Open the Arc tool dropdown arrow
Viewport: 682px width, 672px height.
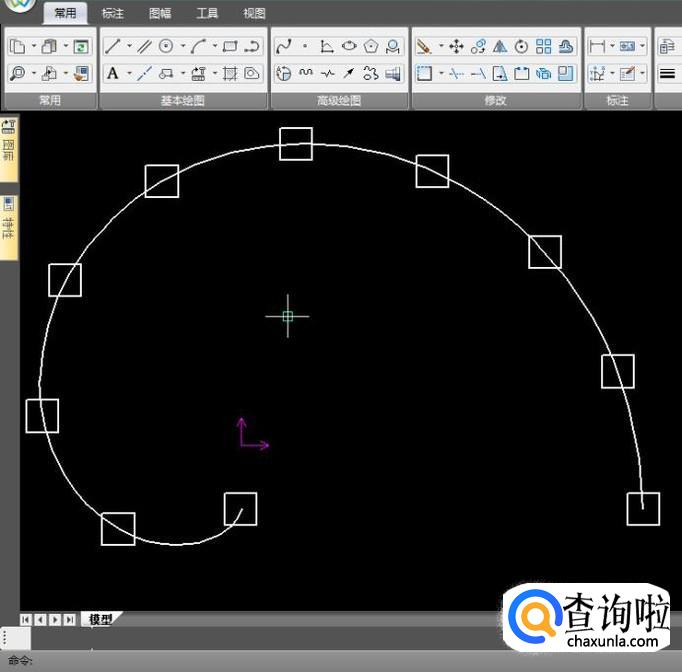[x=214, y=46]
